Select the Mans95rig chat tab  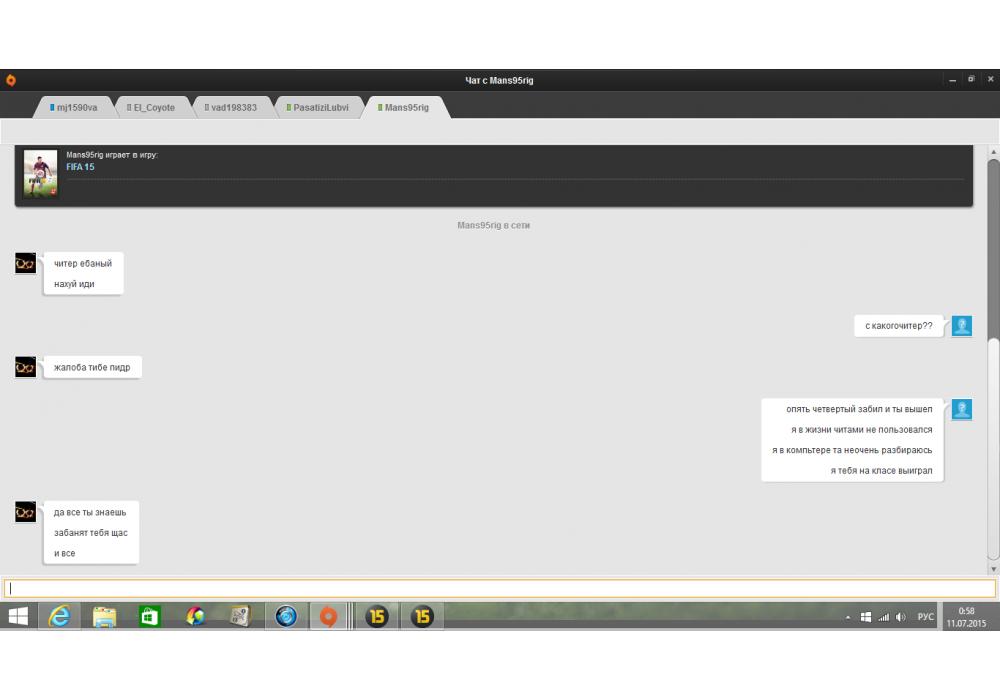(404, 107)
